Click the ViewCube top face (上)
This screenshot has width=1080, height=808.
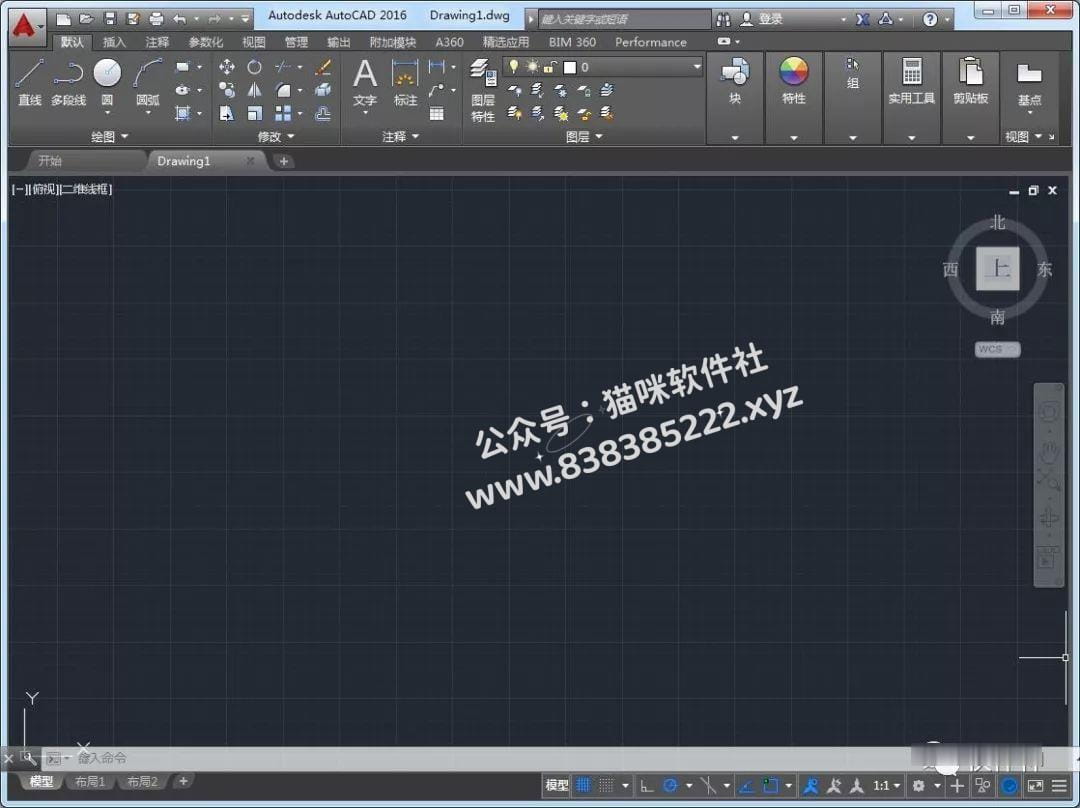(997, 268)
